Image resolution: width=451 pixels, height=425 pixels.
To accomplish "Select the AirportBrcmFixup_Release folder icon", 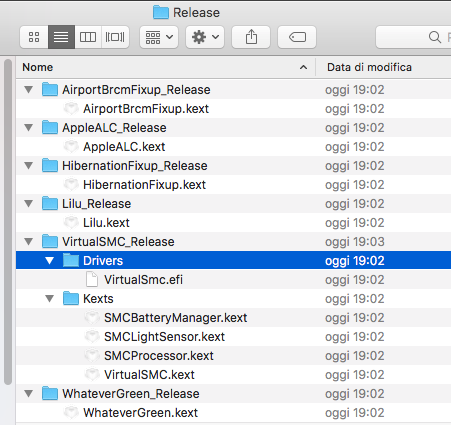I will 50,89.
